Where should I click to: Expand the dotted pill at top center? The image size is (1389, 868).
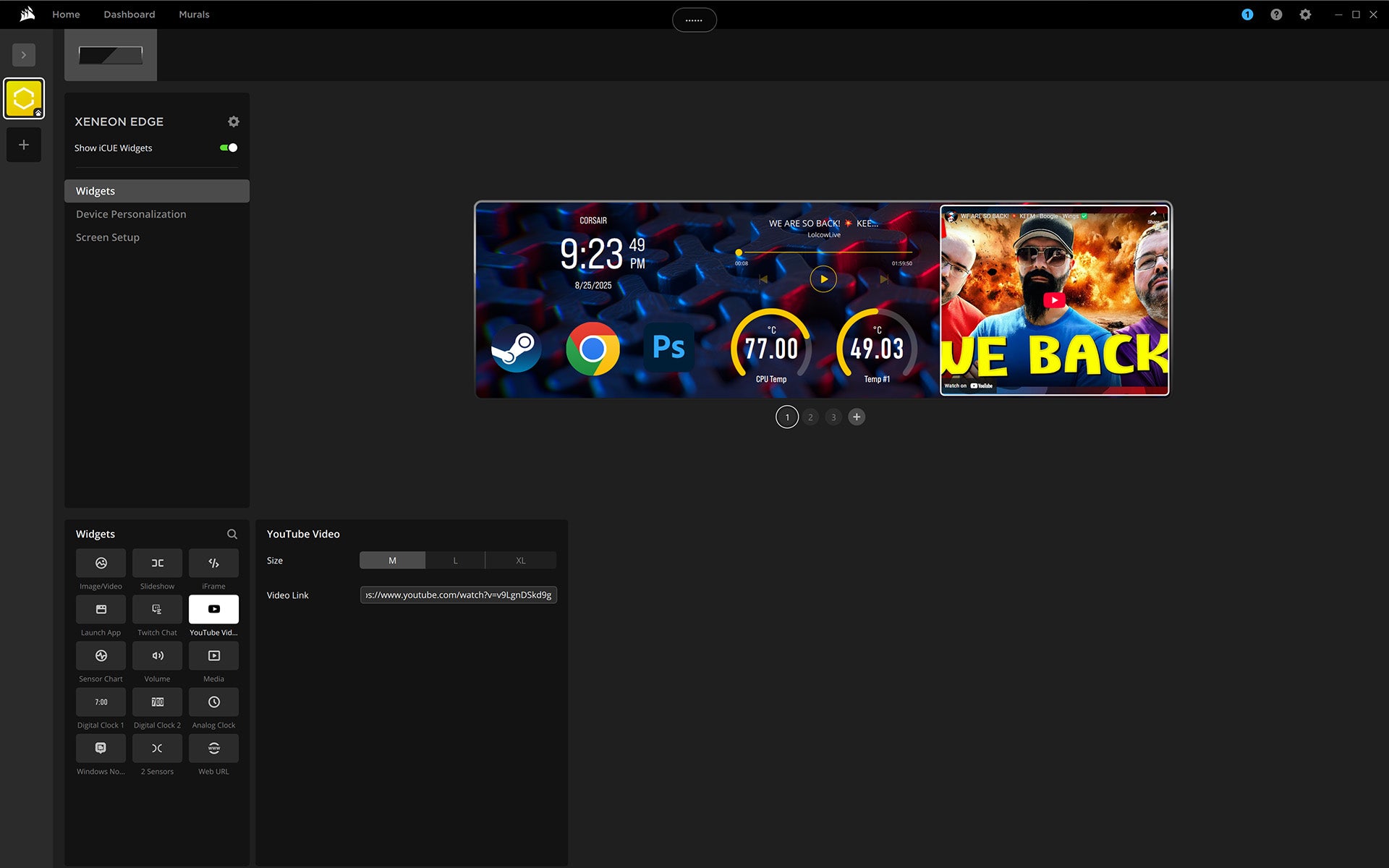(694, 20)
